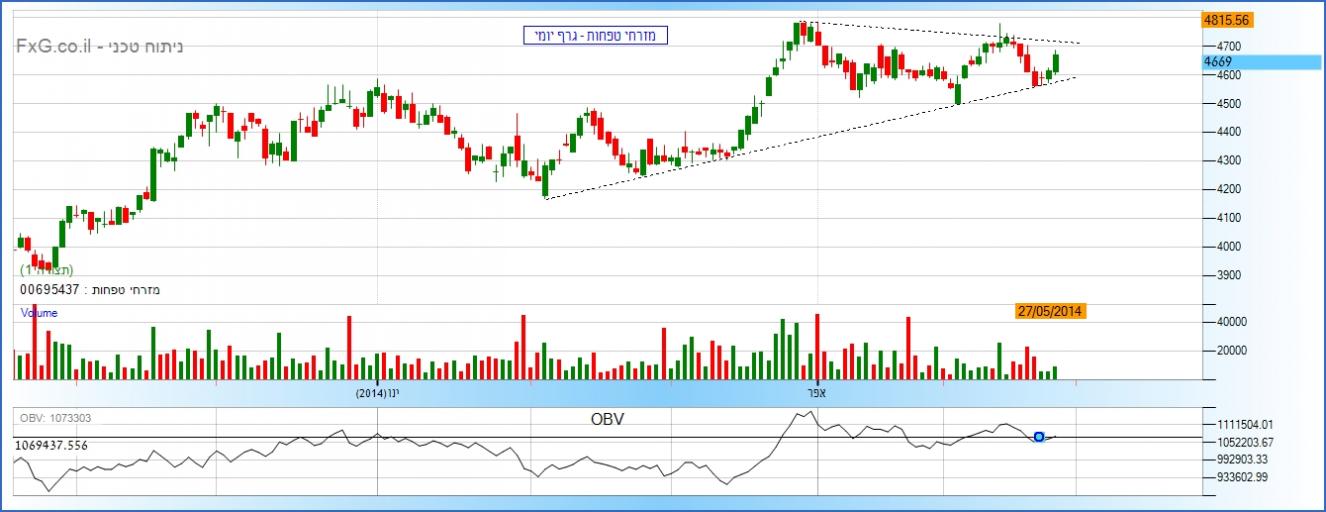Click the 1069437.556 OBV level value
The image size is (1326, 512).
54,443
